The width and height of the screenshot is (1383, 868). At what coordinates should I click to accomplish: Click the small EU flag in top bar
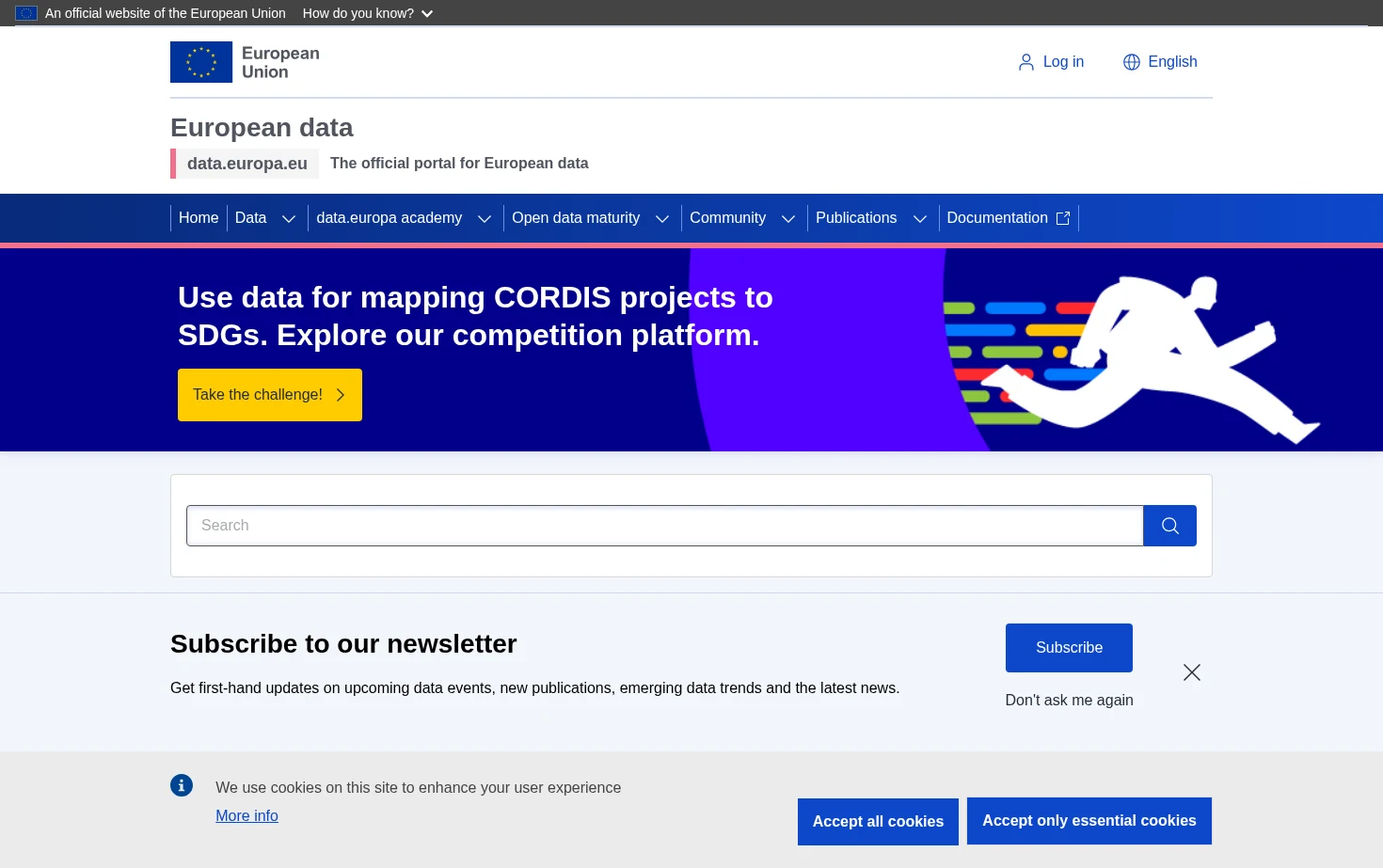click(x=26, y=13)
